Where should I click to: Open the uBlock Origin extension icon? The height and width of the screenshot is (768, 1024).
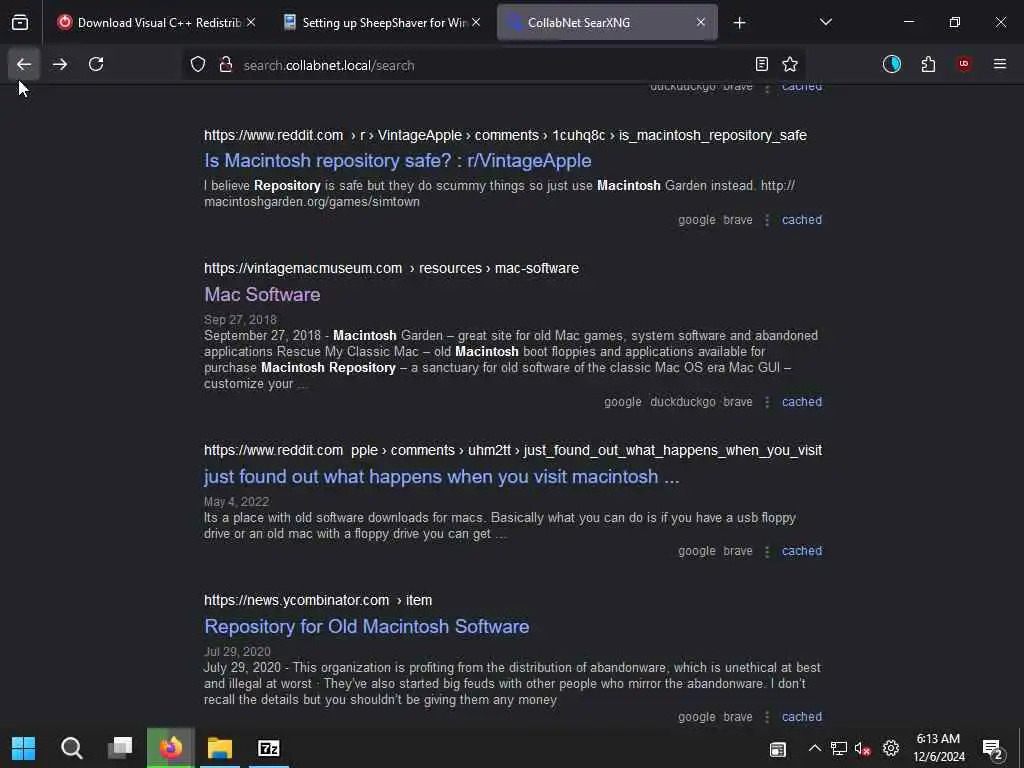964,64
